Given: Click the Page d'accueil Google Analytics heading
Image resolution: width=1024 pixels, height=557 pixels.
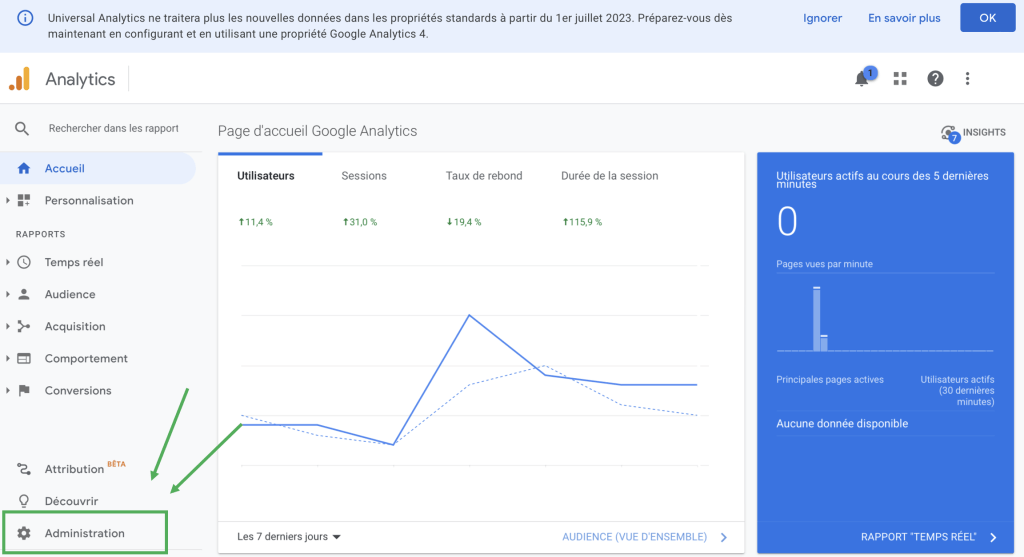Looking at the screenshot, I should [x=317, y=131].
